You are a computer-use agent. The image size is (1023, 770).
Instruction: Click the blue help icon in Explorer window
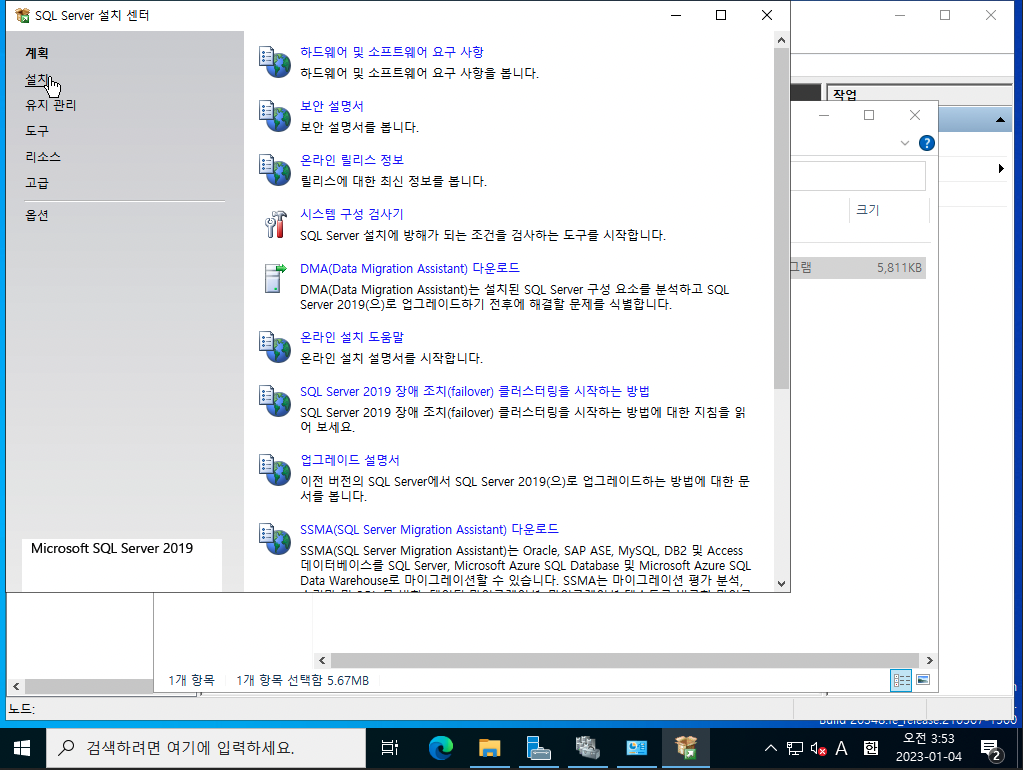pos(926,143)
